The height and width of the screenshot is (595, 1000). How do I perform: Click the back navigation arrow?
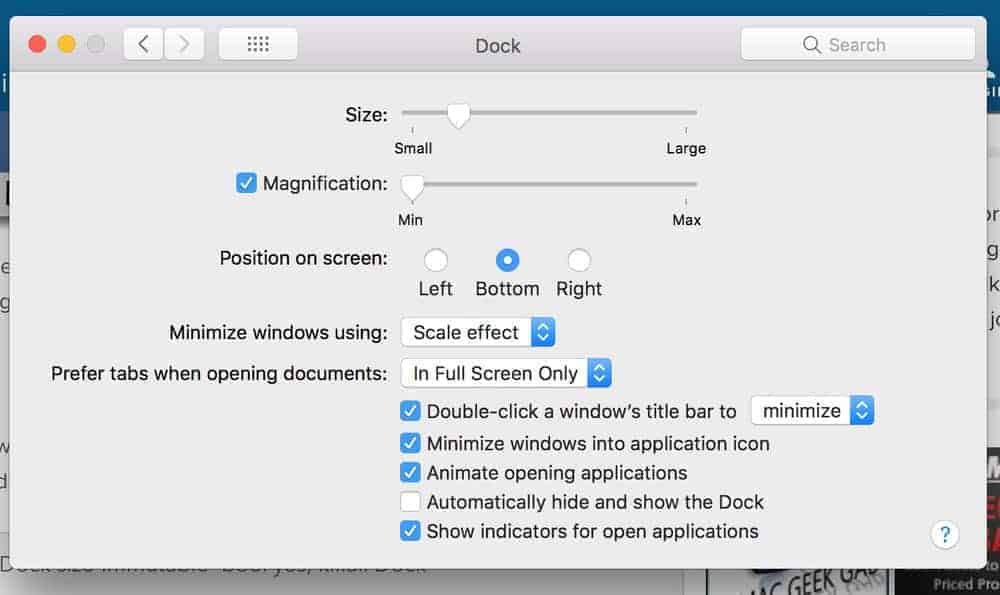coord(144,44)
